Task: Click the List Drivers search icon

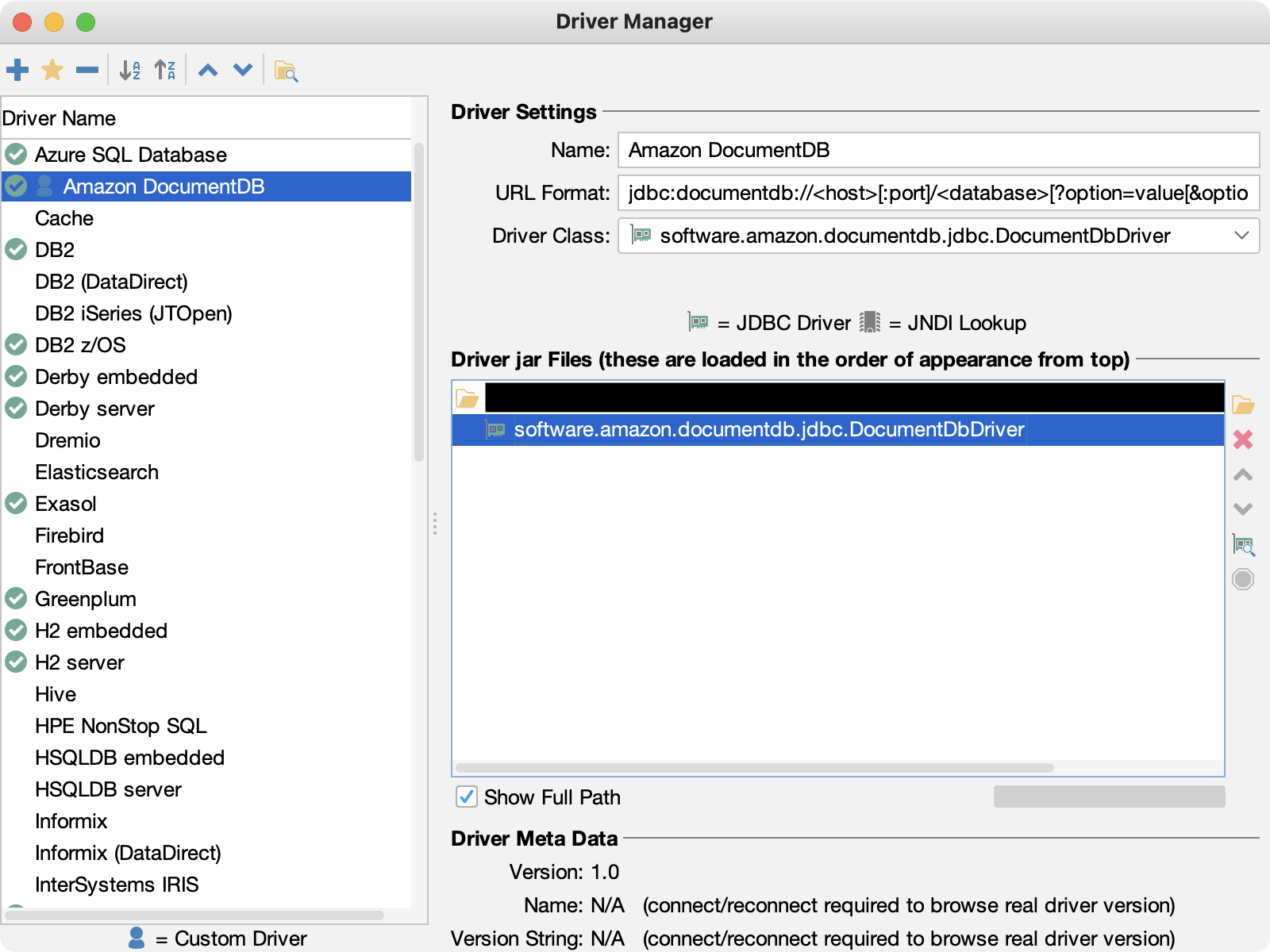Action: [1243, 544]
